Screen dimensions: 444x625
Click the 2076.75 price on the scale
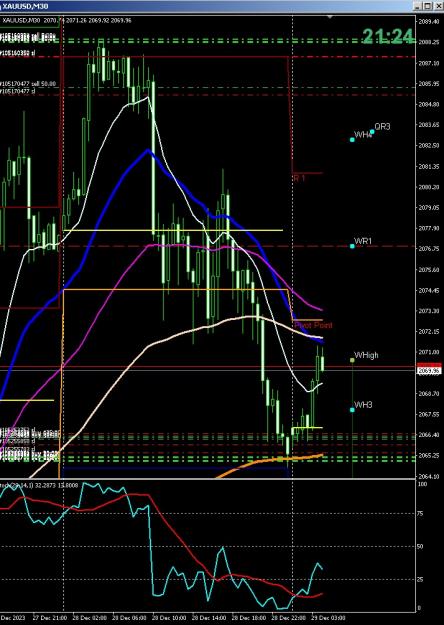point(428,248)
